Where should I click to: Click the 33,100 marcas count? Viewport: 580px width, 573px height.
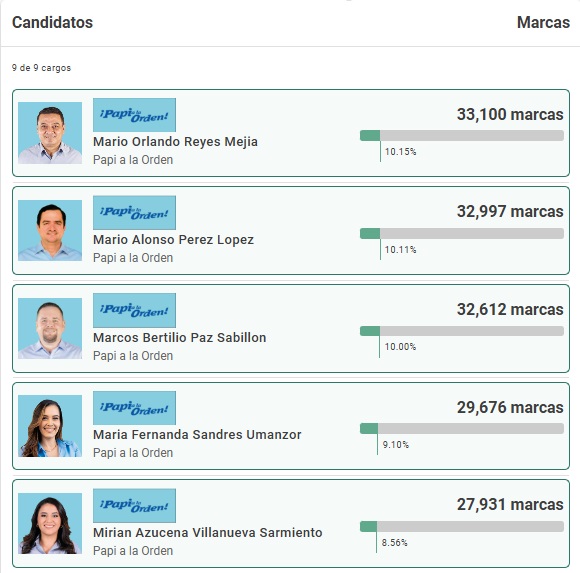coord(510,114)
